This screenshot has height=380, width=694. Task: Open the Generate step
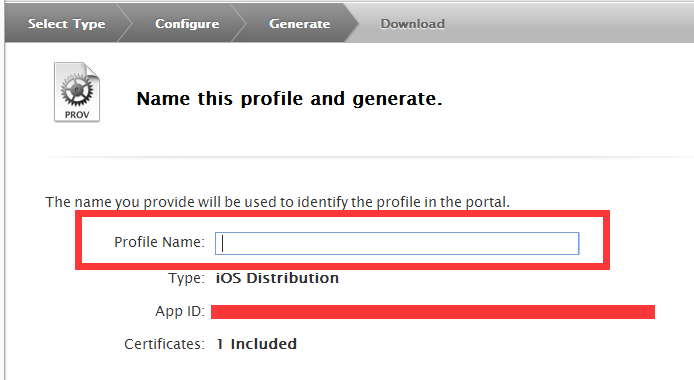(300, 23)
